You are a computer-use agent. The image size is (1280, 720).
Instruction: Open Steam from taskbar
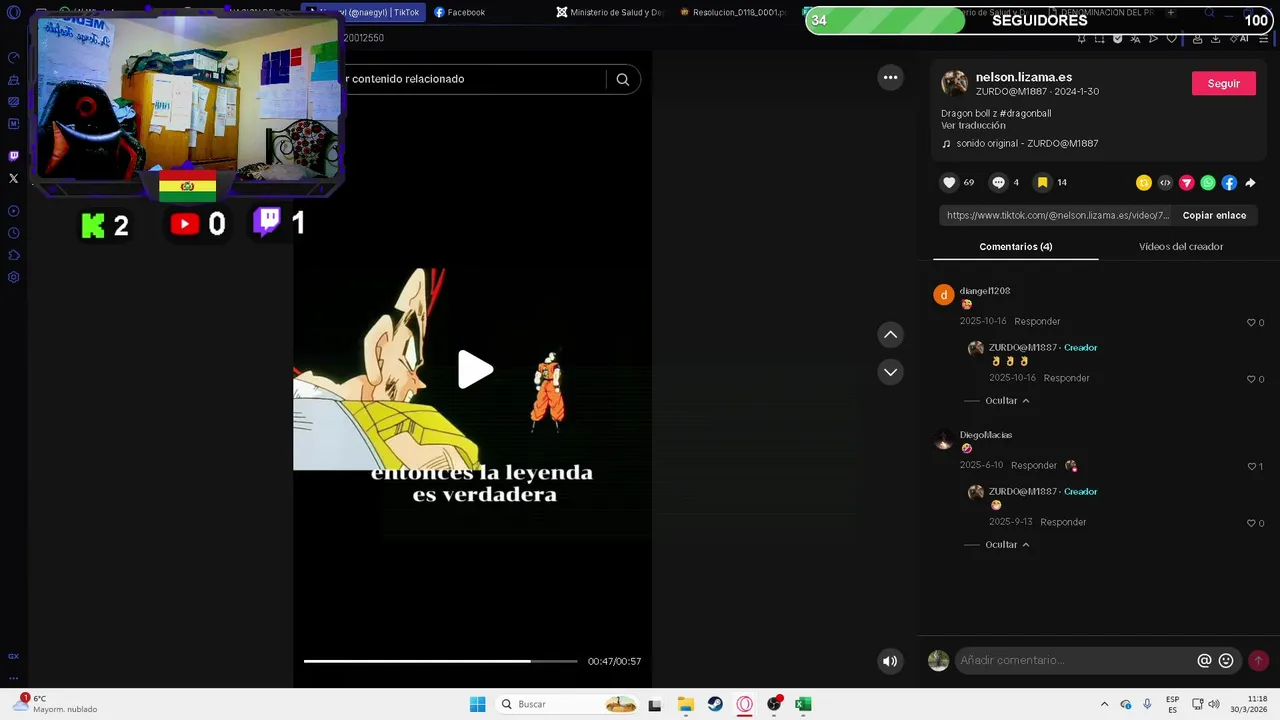(x=715, y=704)
